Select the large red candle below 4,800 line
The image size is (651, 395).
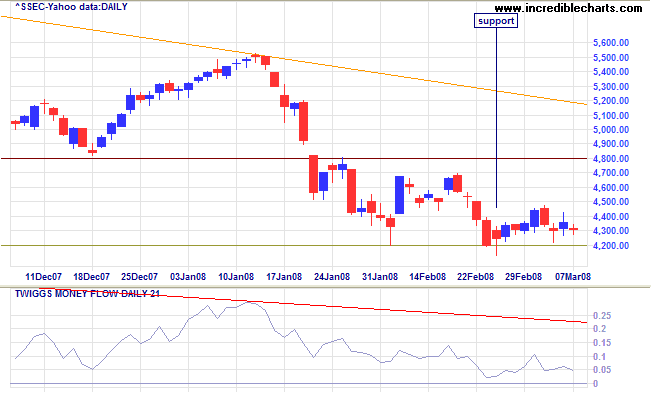click(x=313, y=174)
